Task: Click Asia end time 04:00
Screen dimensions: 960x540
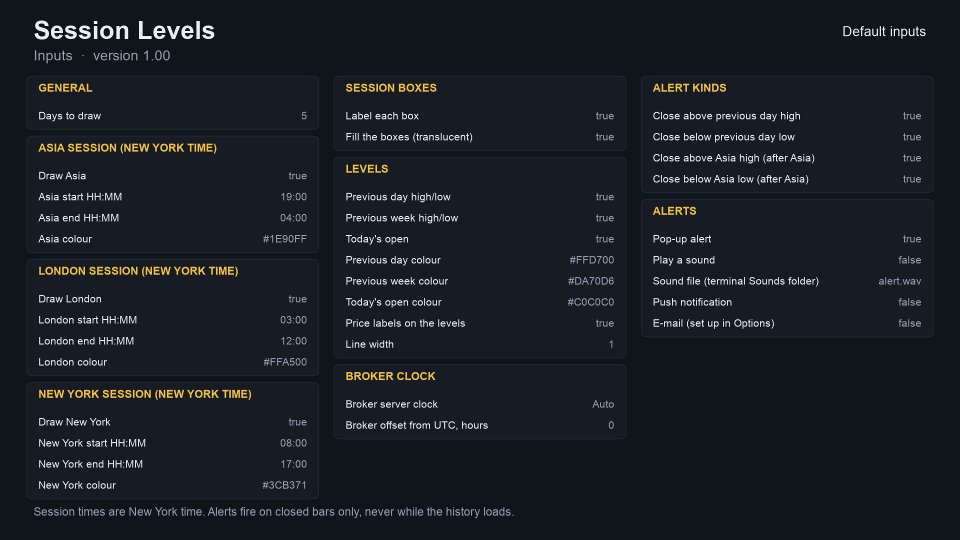Action: click(x=293, y=218)
